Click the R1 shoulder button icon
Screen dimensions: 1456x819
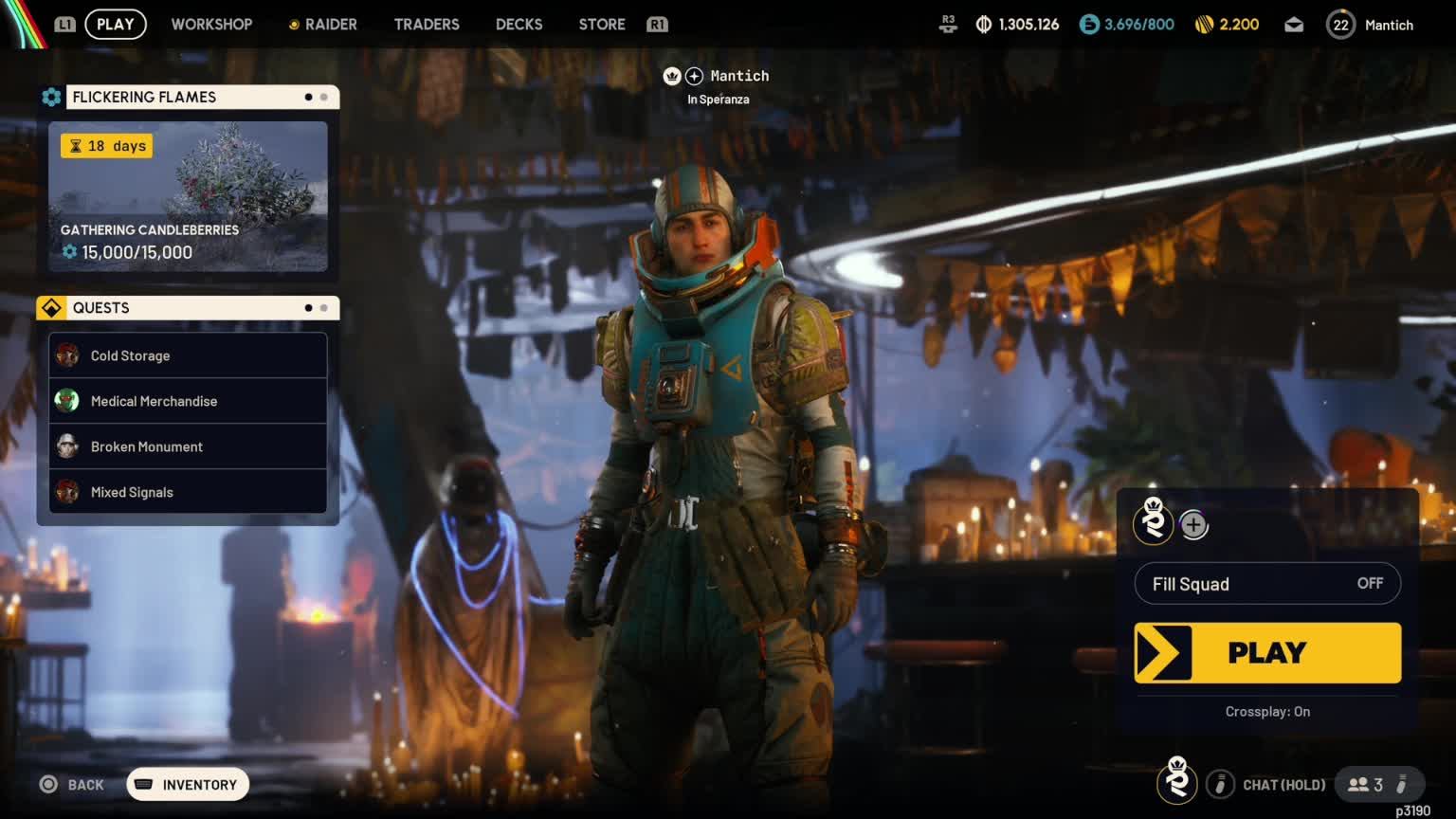[657, 25]
